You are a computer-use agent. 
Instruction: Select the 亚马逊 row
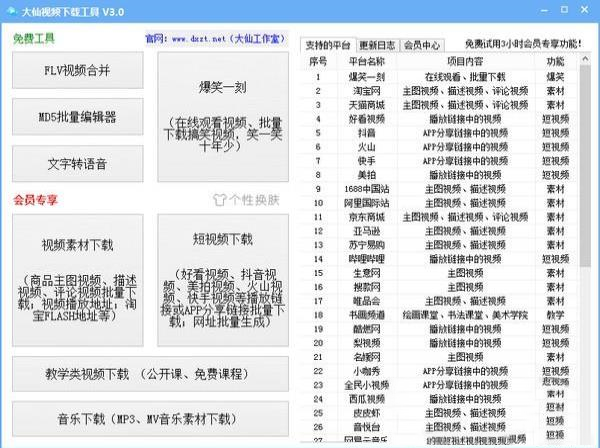[439, 231]
